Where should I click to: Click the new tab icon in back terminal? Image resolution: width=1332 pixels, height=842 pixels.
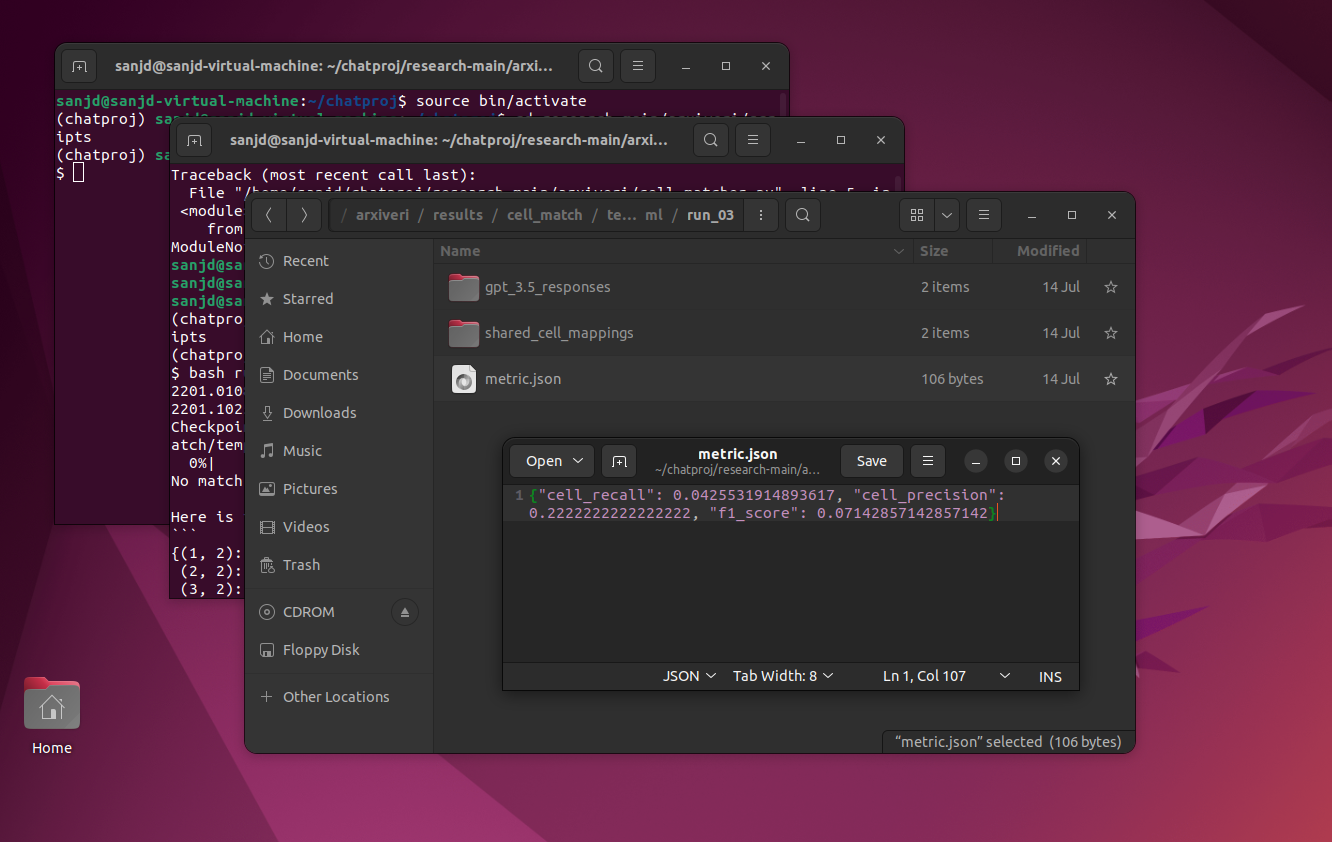pos(80,66)
